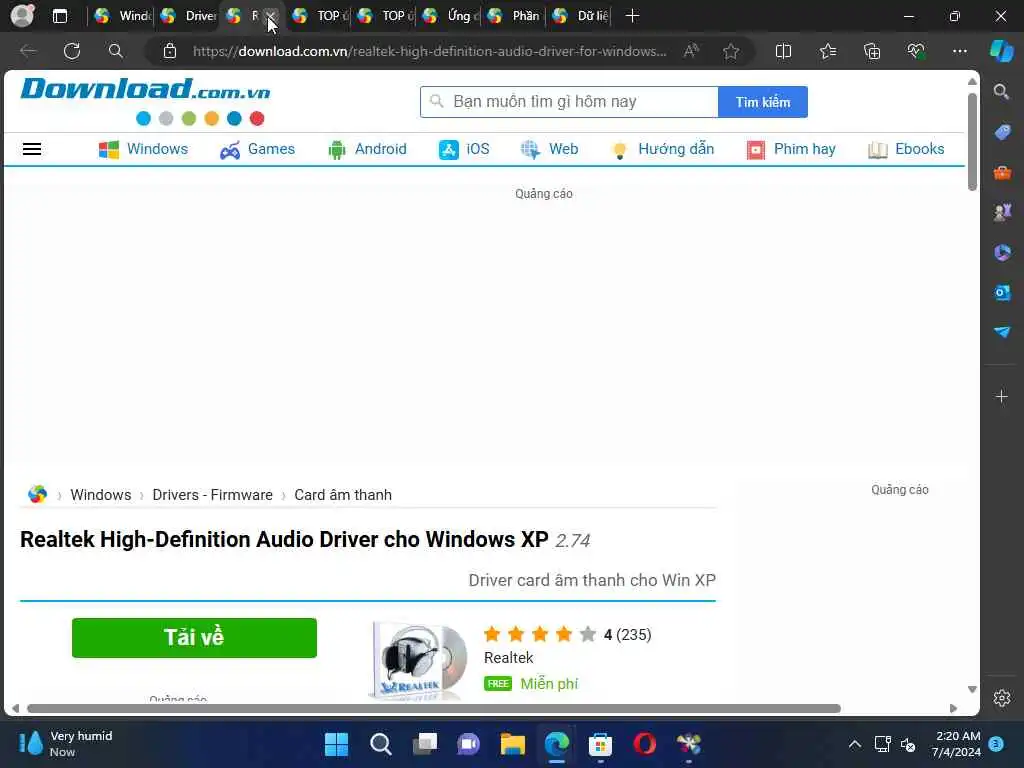Open the tab actions menu icon

coord(59,16)
